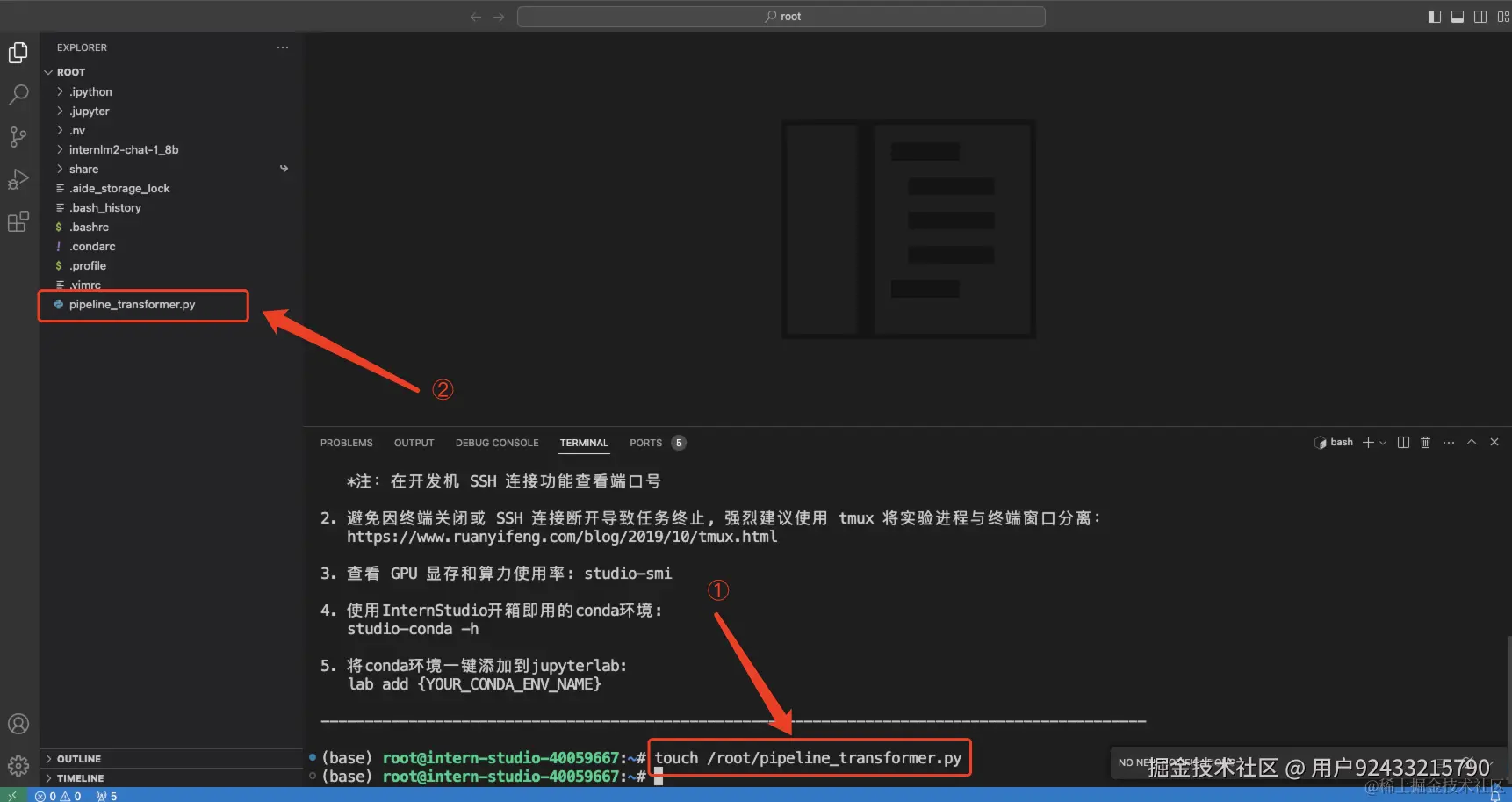
Task: Toggle the bottom panel visibility
Action: [1458, 17]
